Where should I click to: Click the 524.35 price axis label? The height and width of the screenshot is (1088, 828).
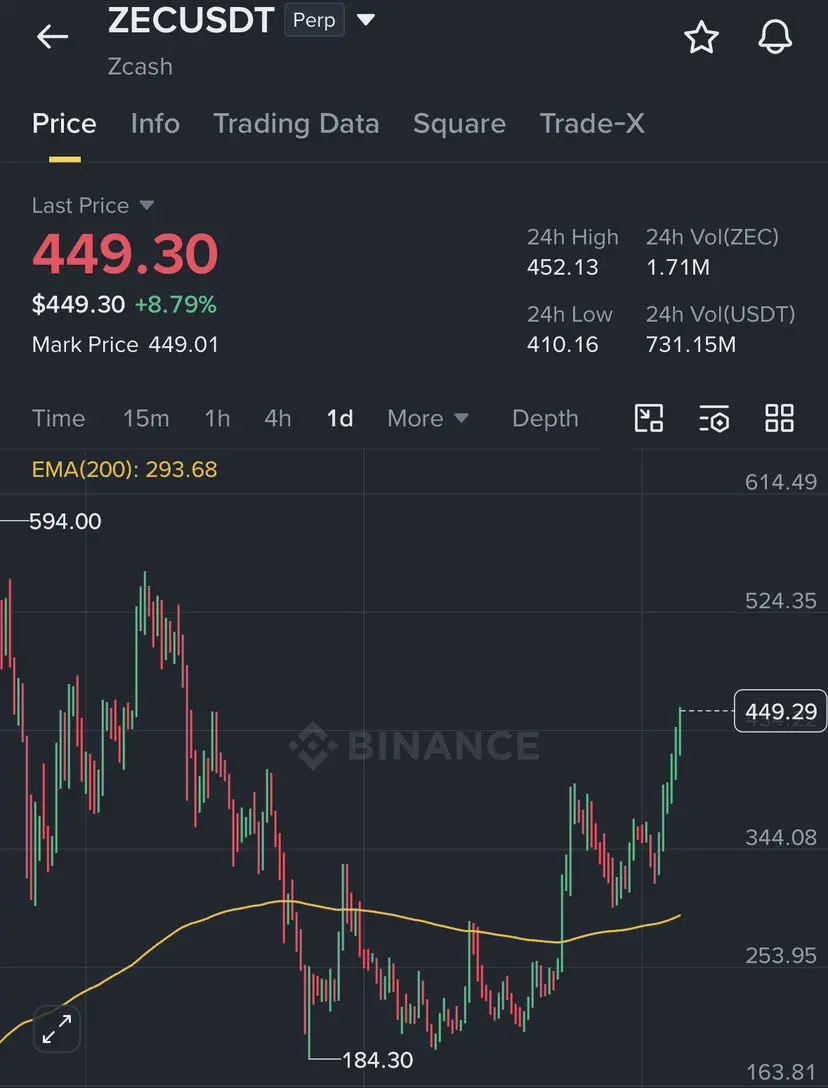pos(781,601)
